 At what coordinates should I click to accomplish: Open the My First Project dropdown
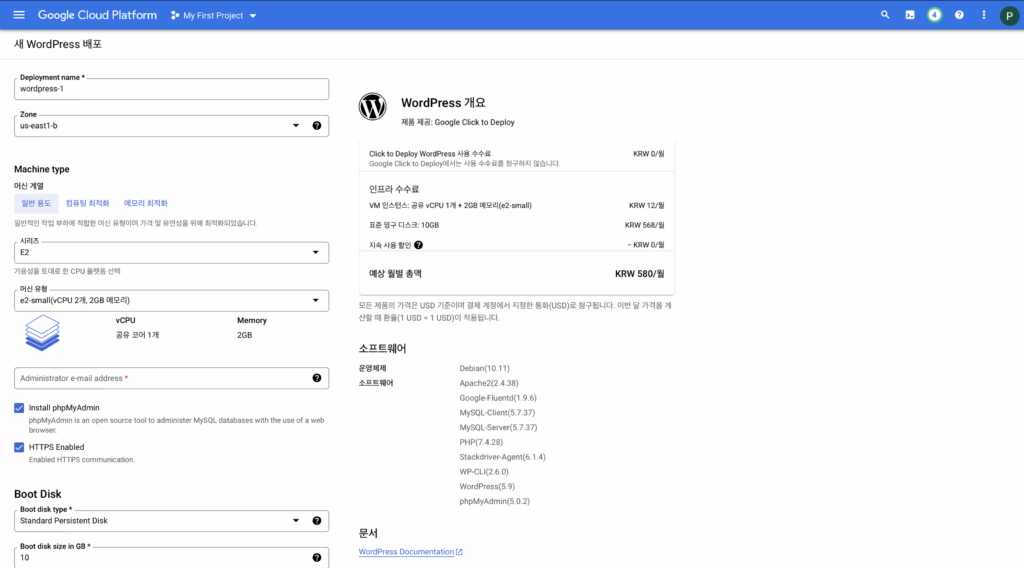(x=214, y=15)
